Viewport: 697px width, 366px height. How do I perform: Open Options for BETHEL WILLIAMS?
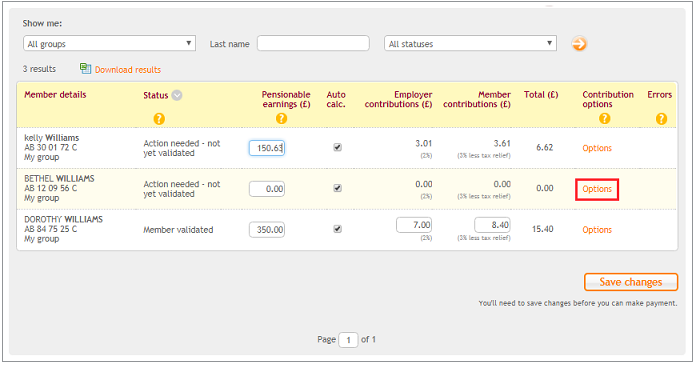click(x=597, y=189)
